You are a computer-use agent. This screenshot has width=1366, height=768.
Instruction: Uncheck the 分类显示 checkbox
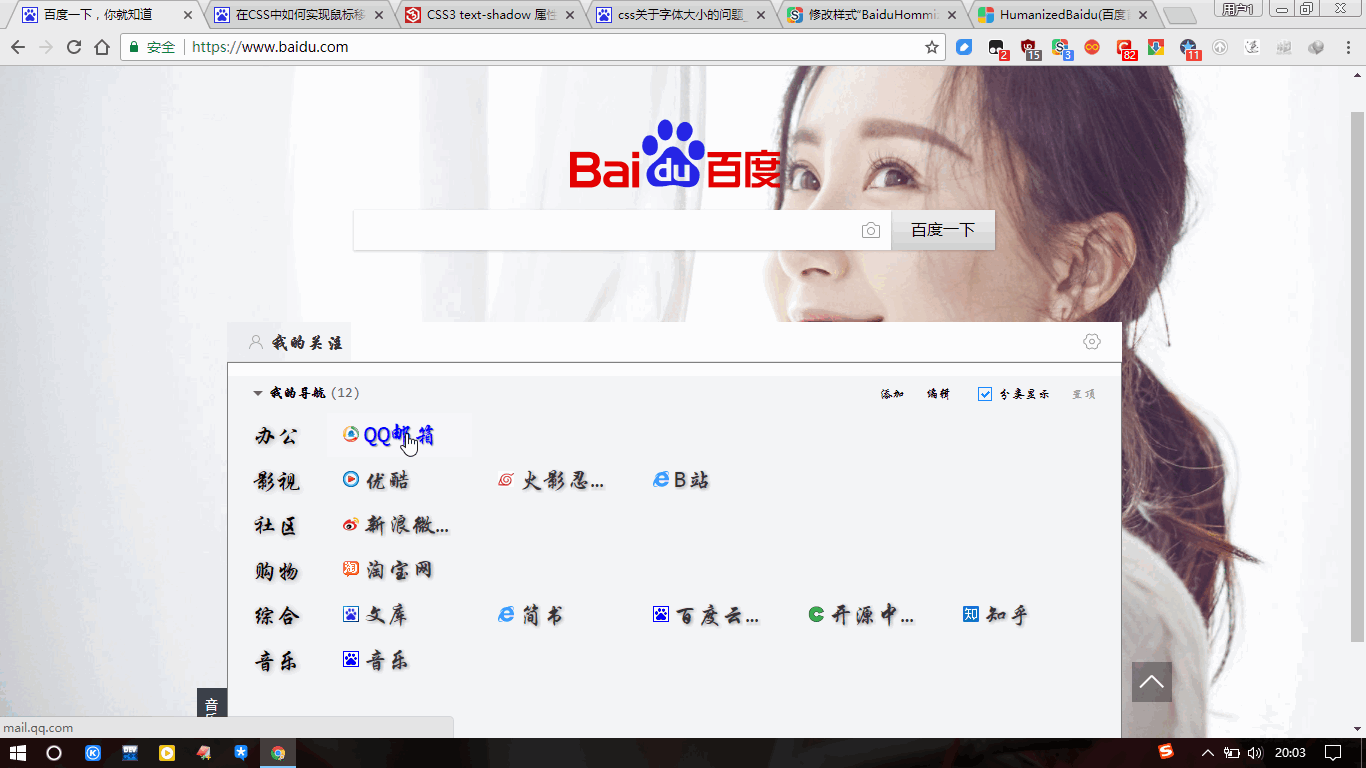coord(985,393)
